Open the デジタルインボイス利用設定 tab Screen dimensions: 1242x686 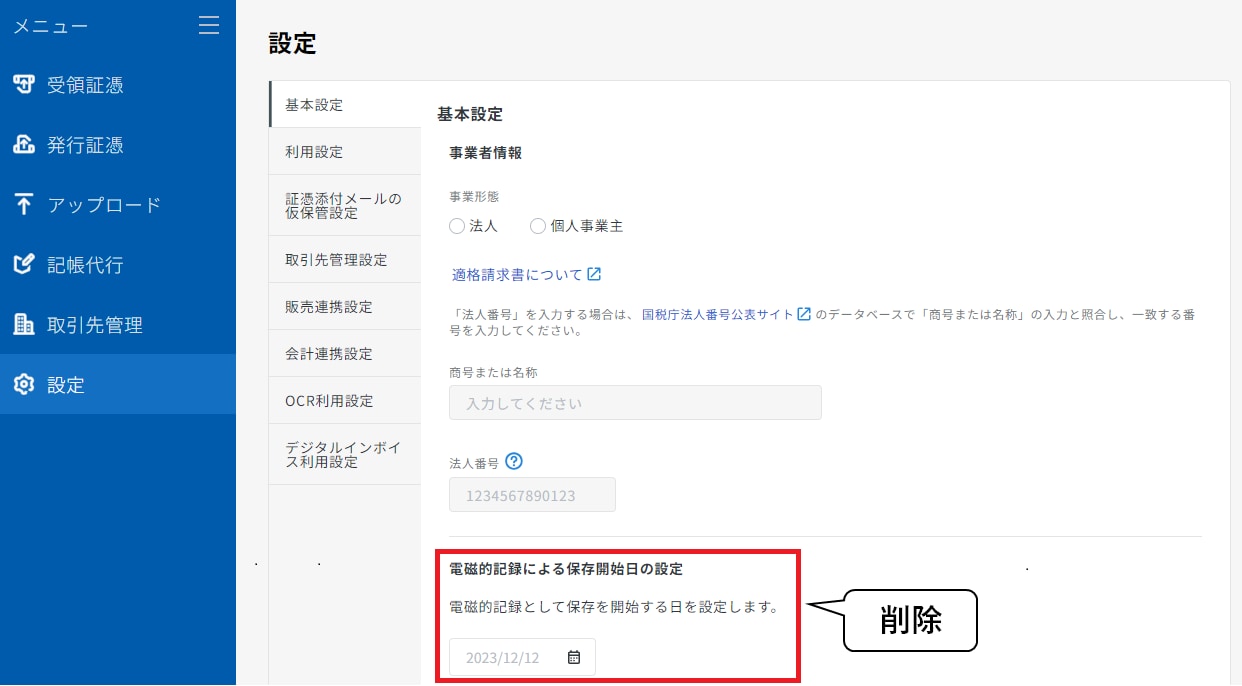(x=344, y=455)
